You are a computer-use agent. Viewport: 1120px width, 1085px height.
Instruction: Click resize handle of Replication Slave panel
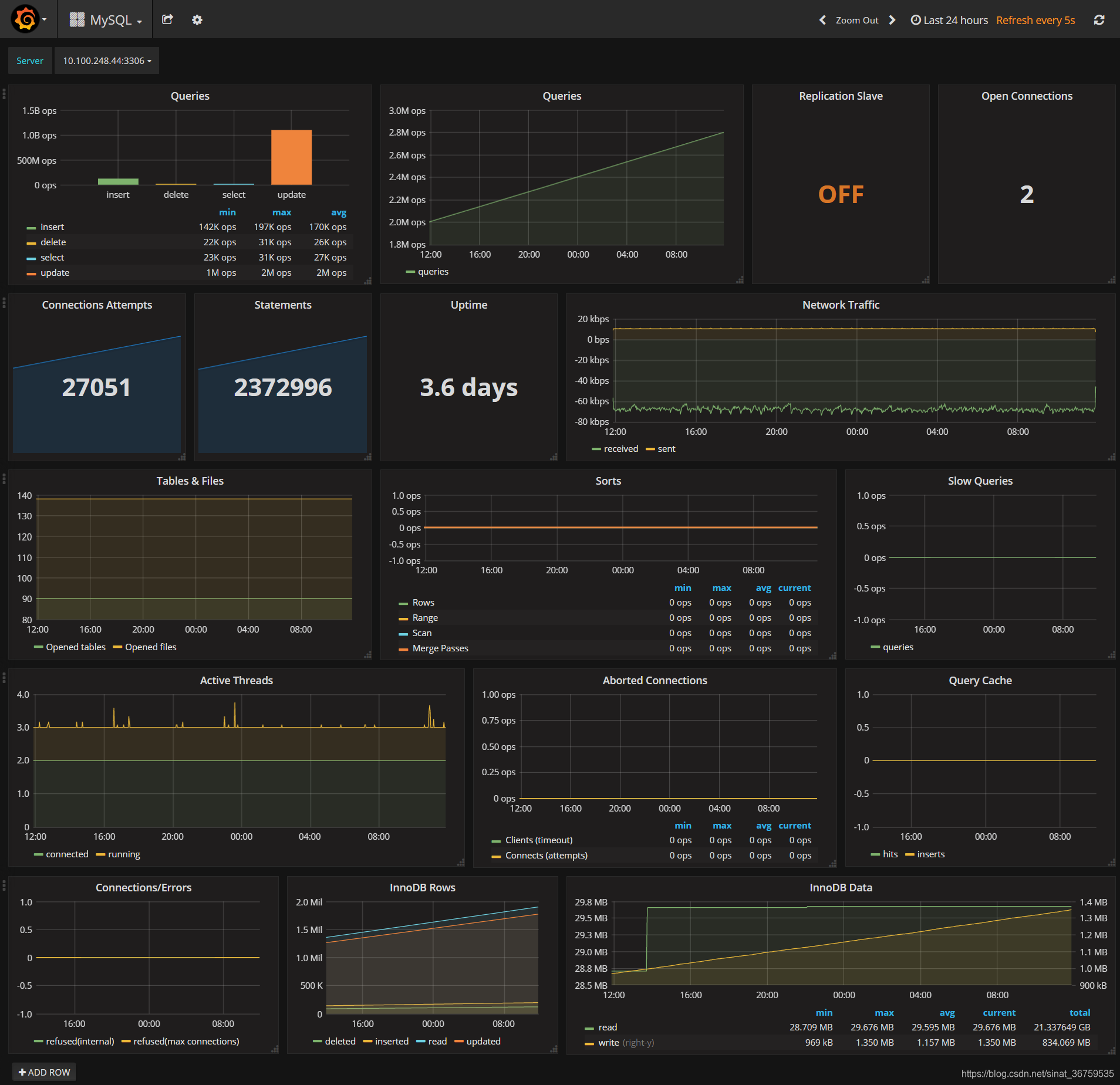tap(925, 280)
